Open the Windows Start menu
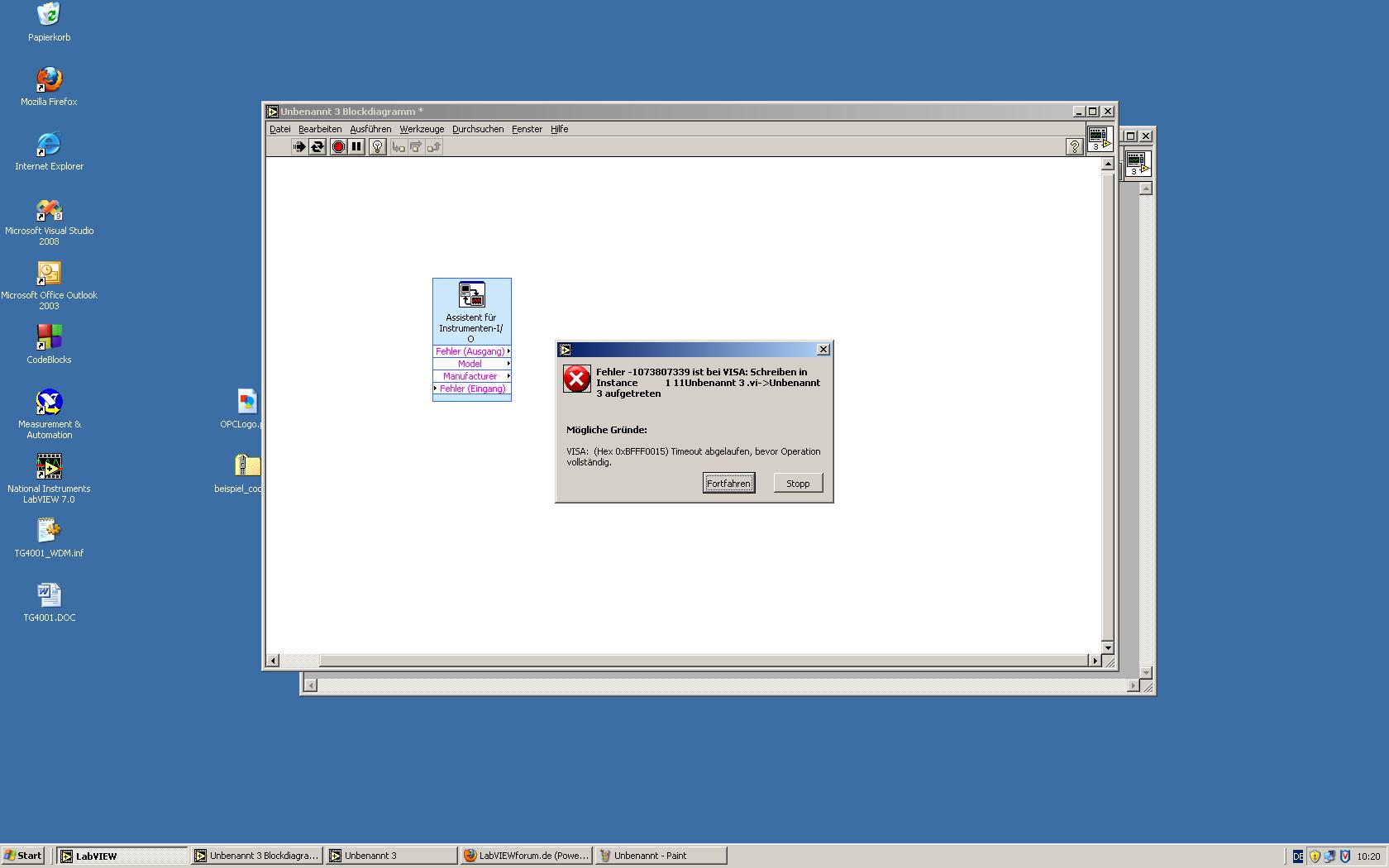 23,856
